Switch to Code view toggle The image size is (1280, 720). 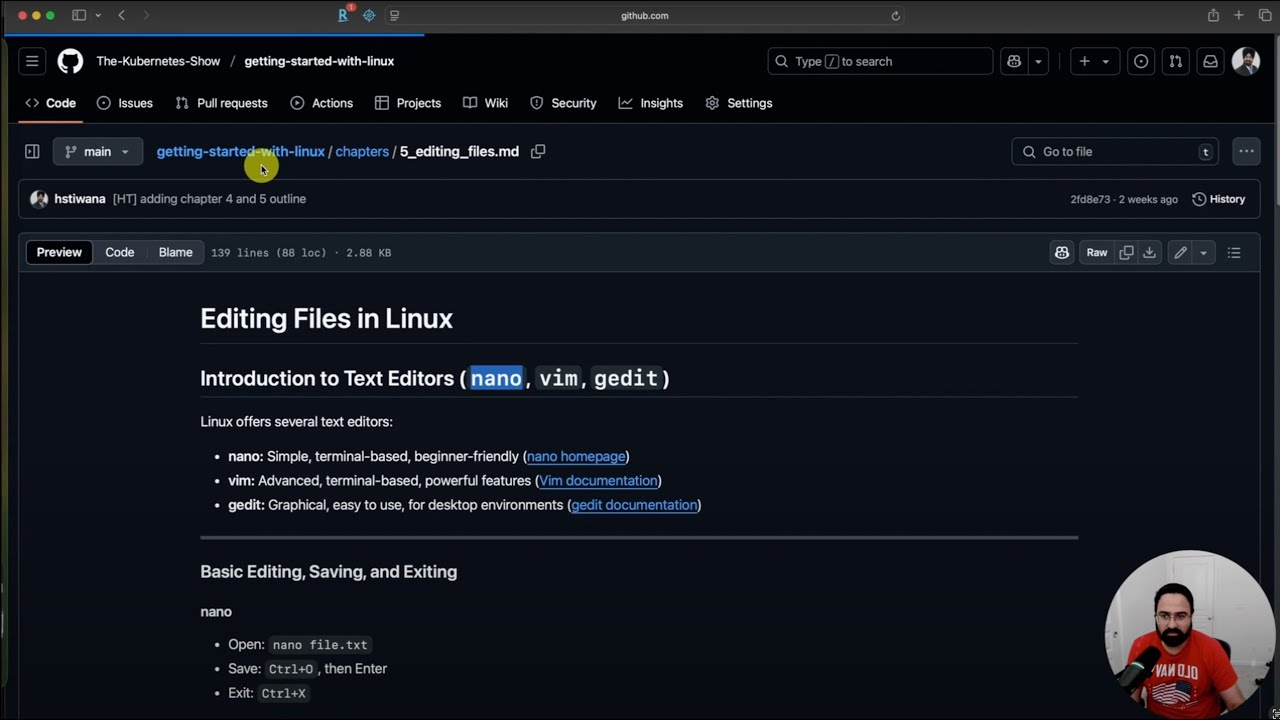[x=120, y=253]
